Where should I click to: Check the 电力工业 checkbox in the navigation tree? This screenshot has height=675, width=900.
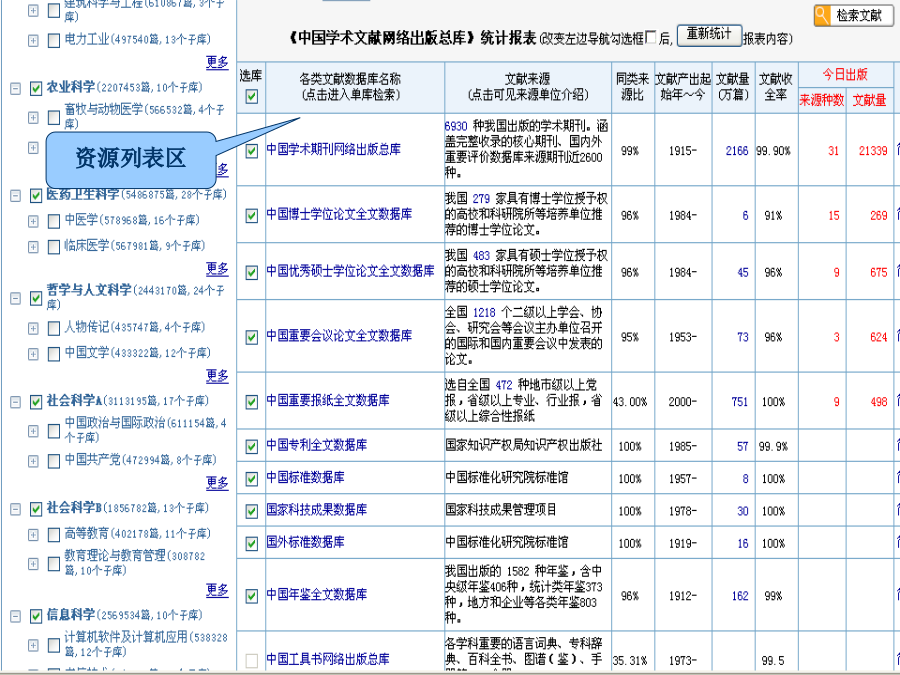[53, 40]
